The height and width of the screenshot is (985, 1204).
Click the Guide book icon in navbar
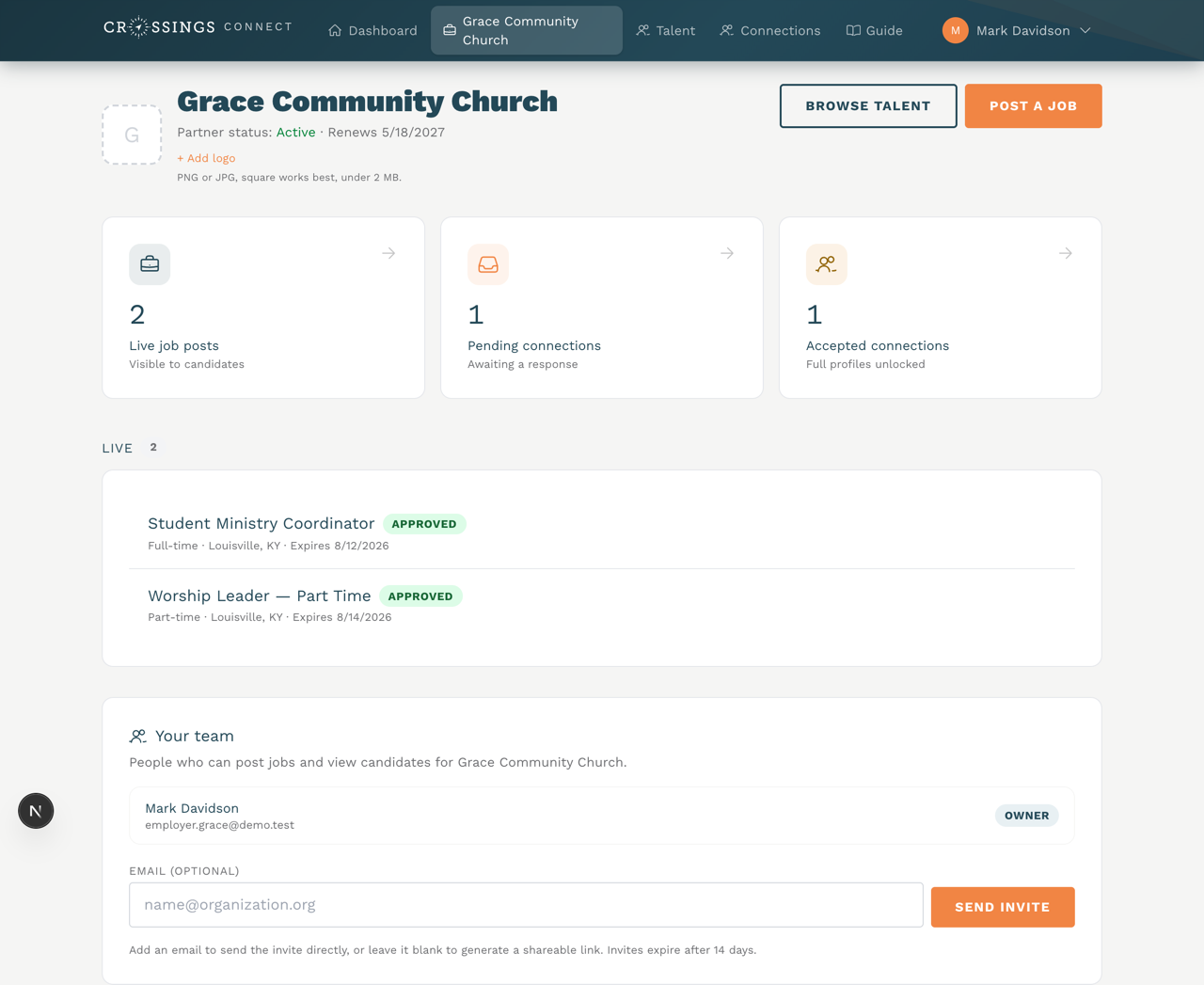853,30
